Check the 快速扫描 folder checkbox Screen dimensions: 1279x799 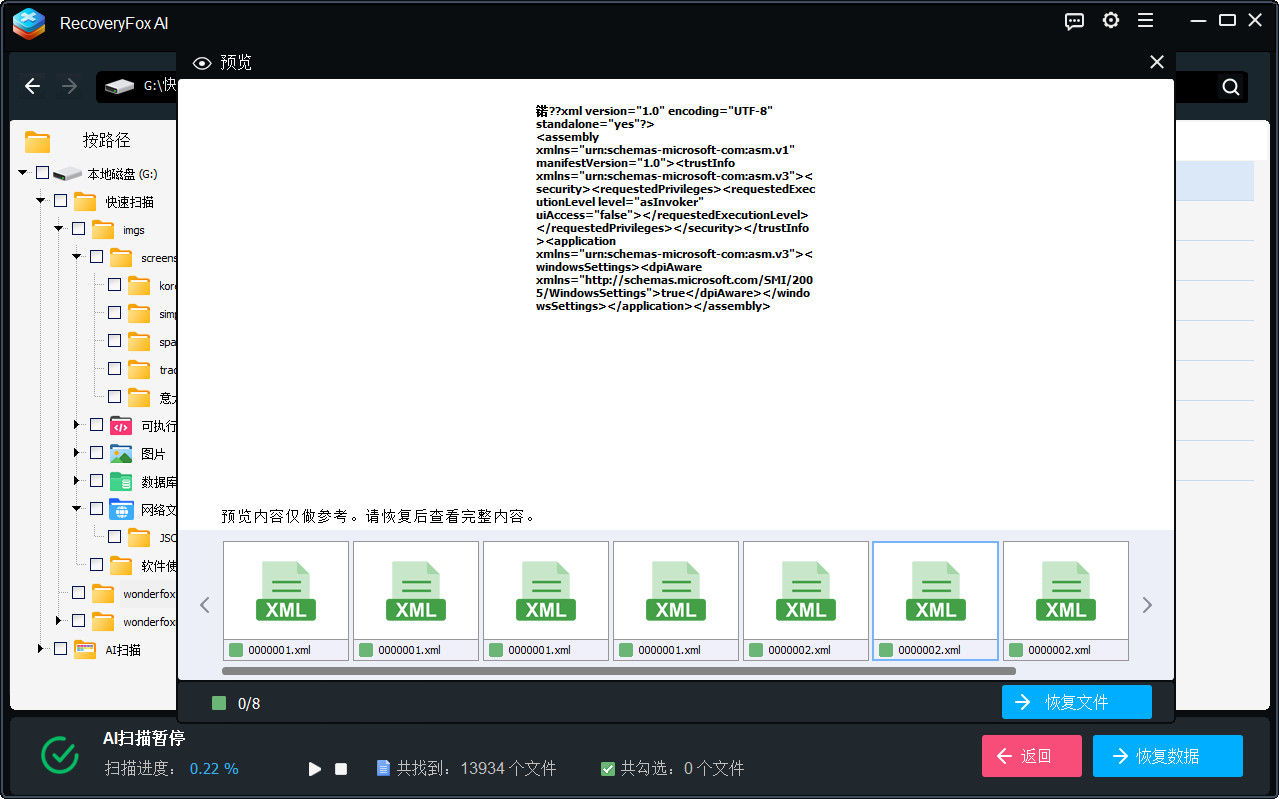pyautogui.click(x=60, y=201)
